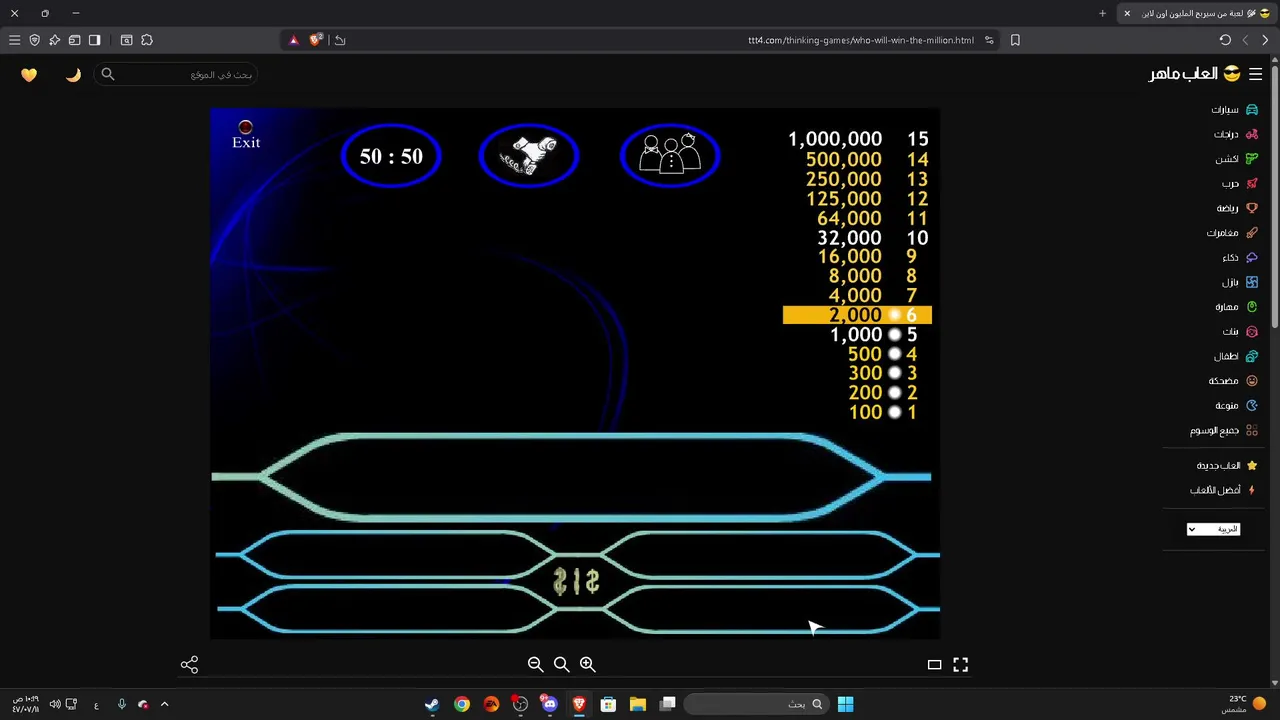The image size is (1280, 720).
Task: Switch game to theater mode
Action: coord(934,664)
